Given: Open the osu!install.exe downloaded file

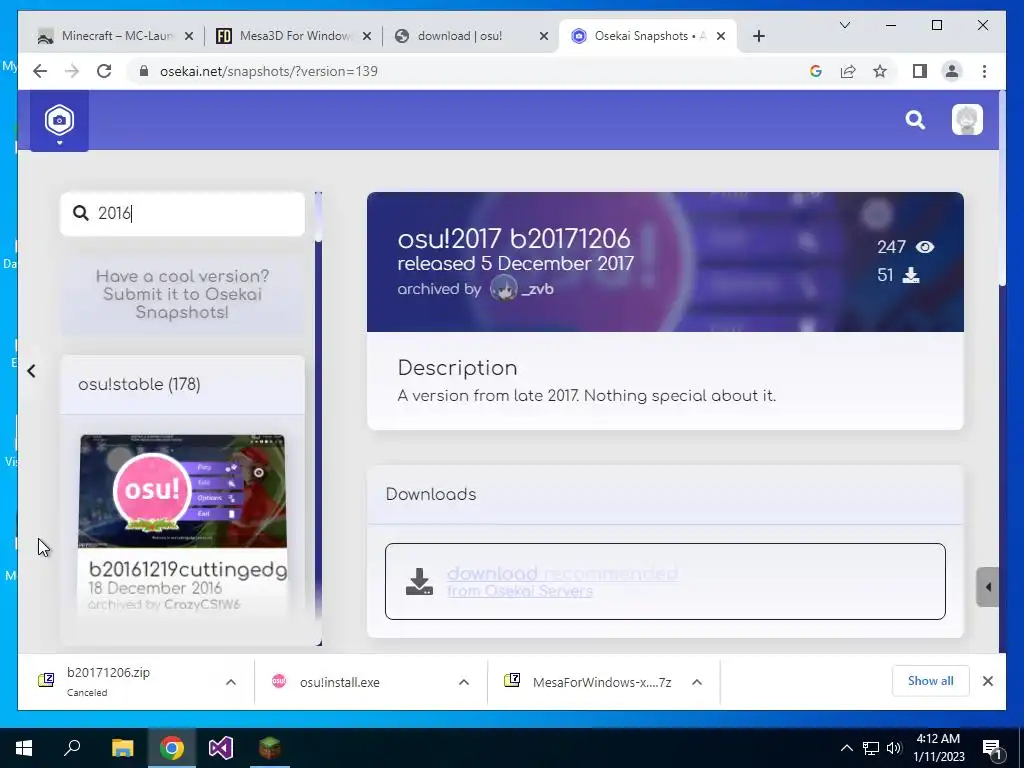Looking at the screenshot, I should tap(358, 682).
